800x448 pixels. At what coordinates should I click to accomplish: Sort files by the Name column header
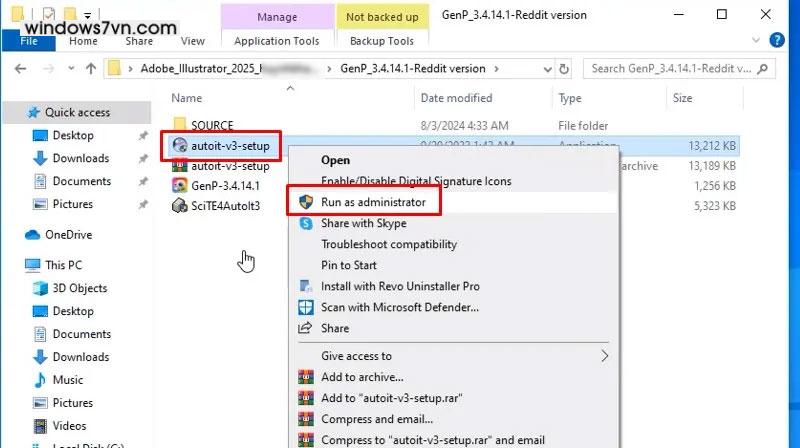click(186, 99)
